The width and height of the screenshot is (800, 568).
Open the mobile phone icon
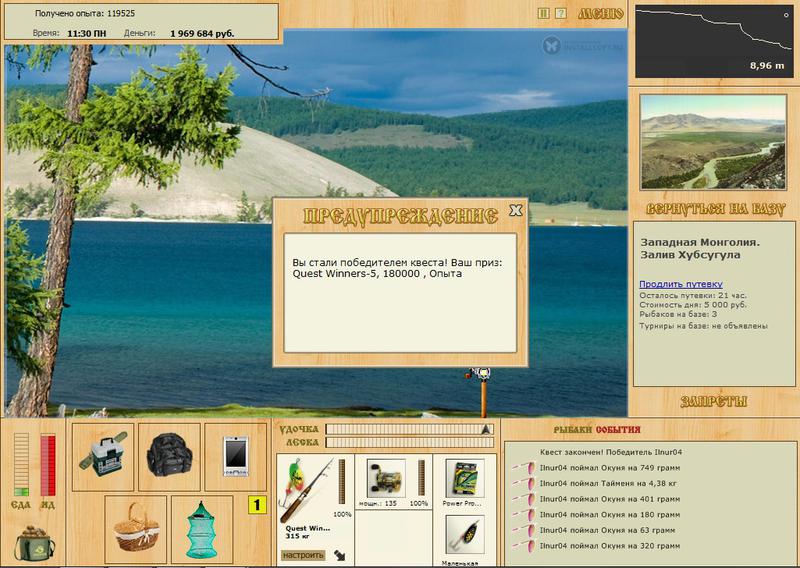tap(236, 457)
